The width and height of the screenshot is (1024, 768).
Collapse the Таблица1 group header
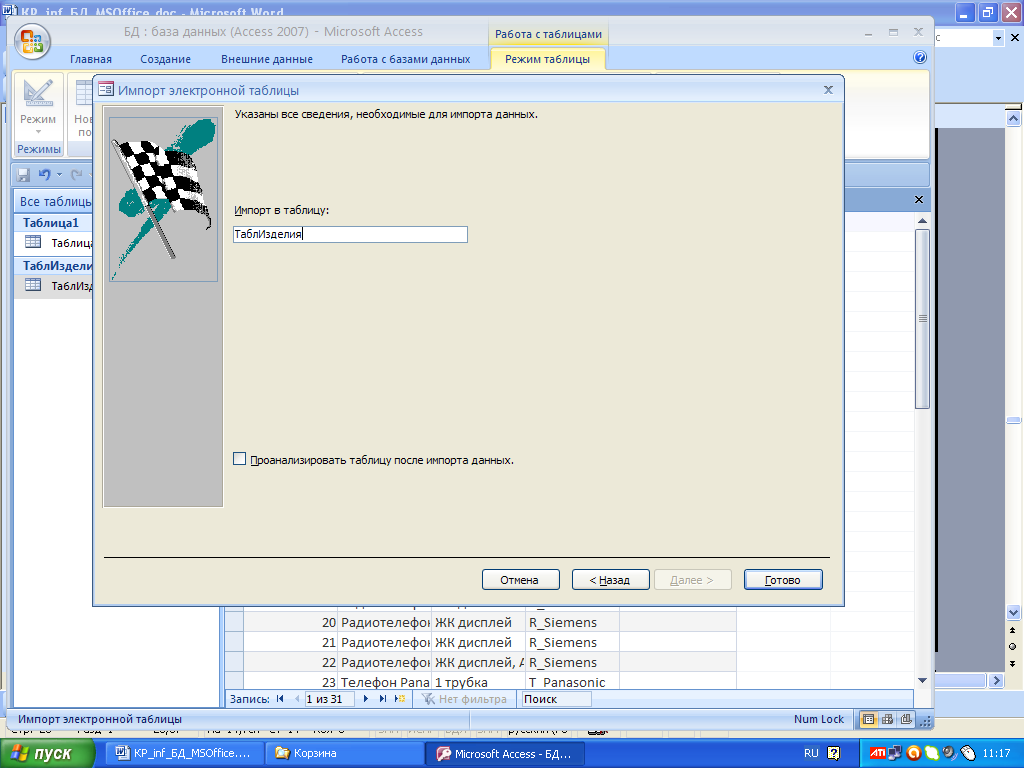click(54, 223)
